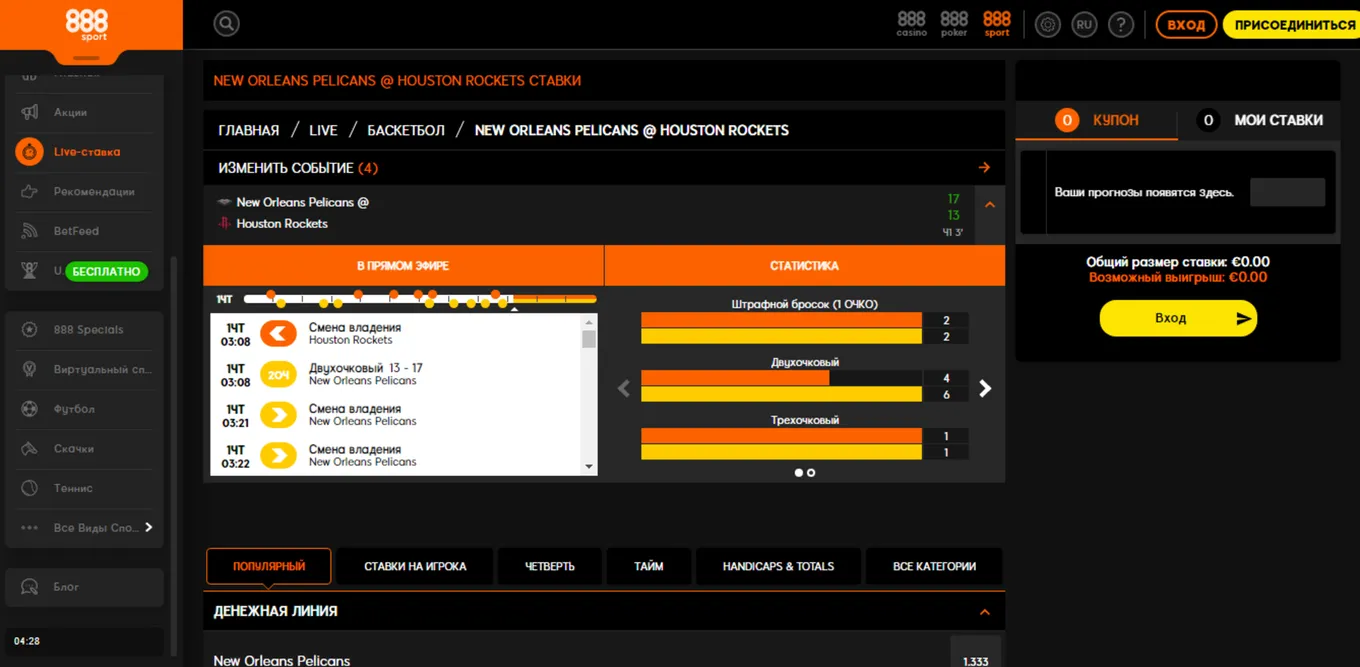
Task: Click the Виртуальный спорт icon
Action: (x=30, y=369)
